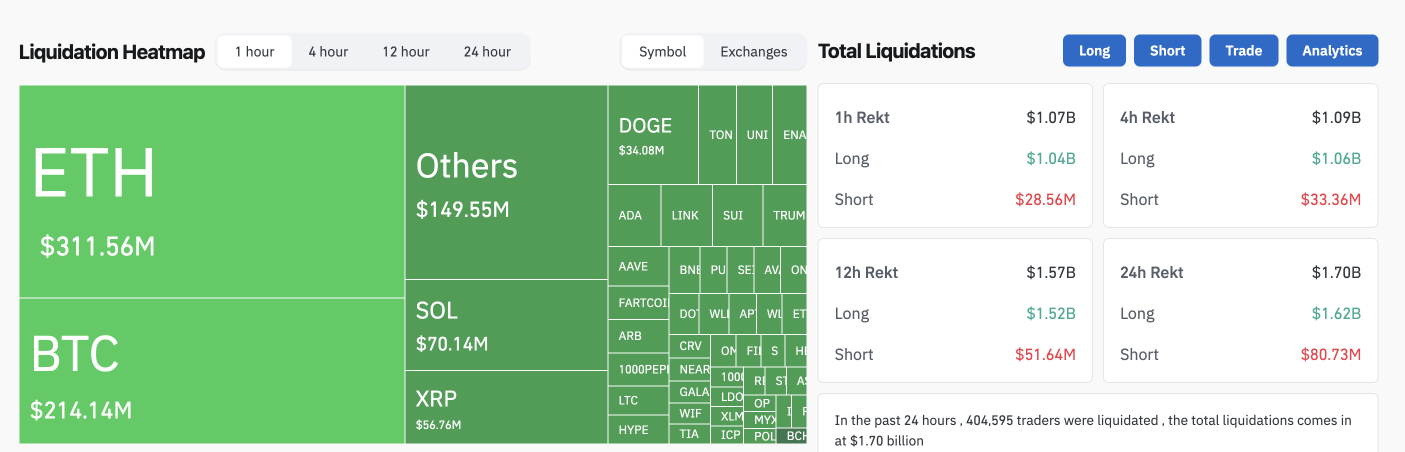
Task: Open the Analytics button
Action: point(1332,51)
